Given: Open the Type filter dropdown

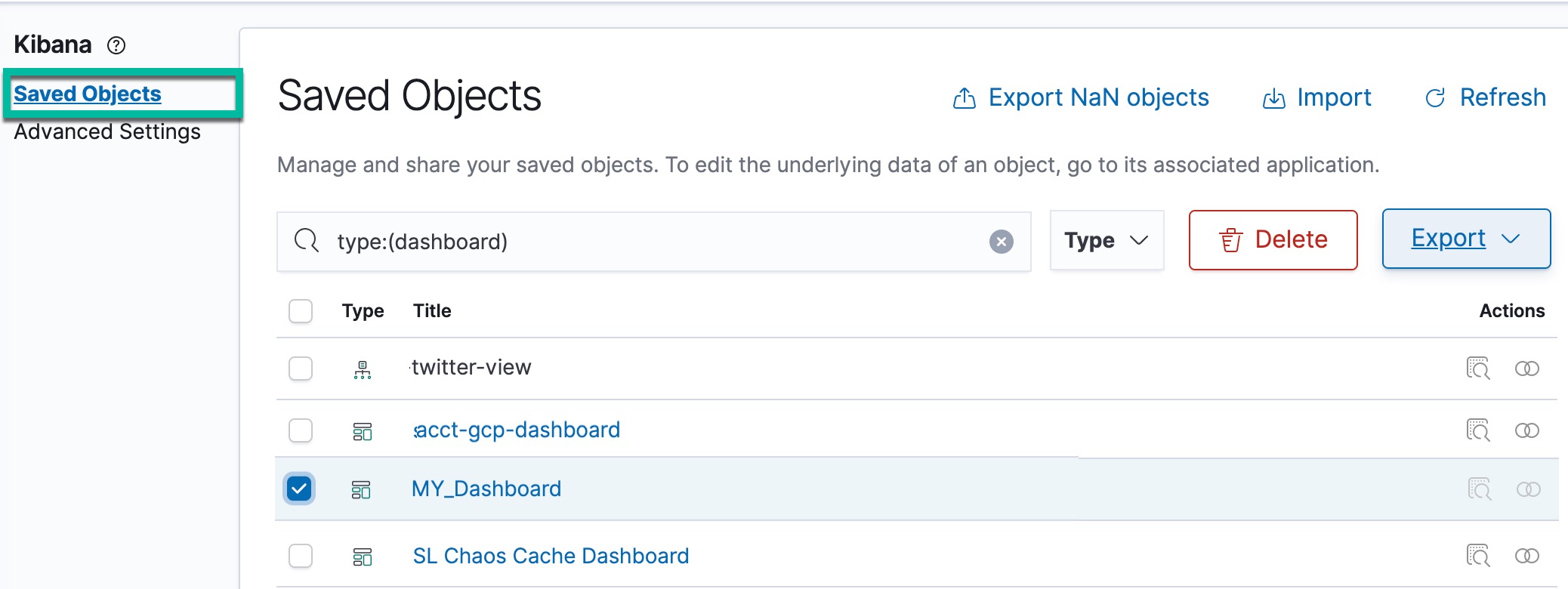Looking at the screenshot, I should 1107,240.
